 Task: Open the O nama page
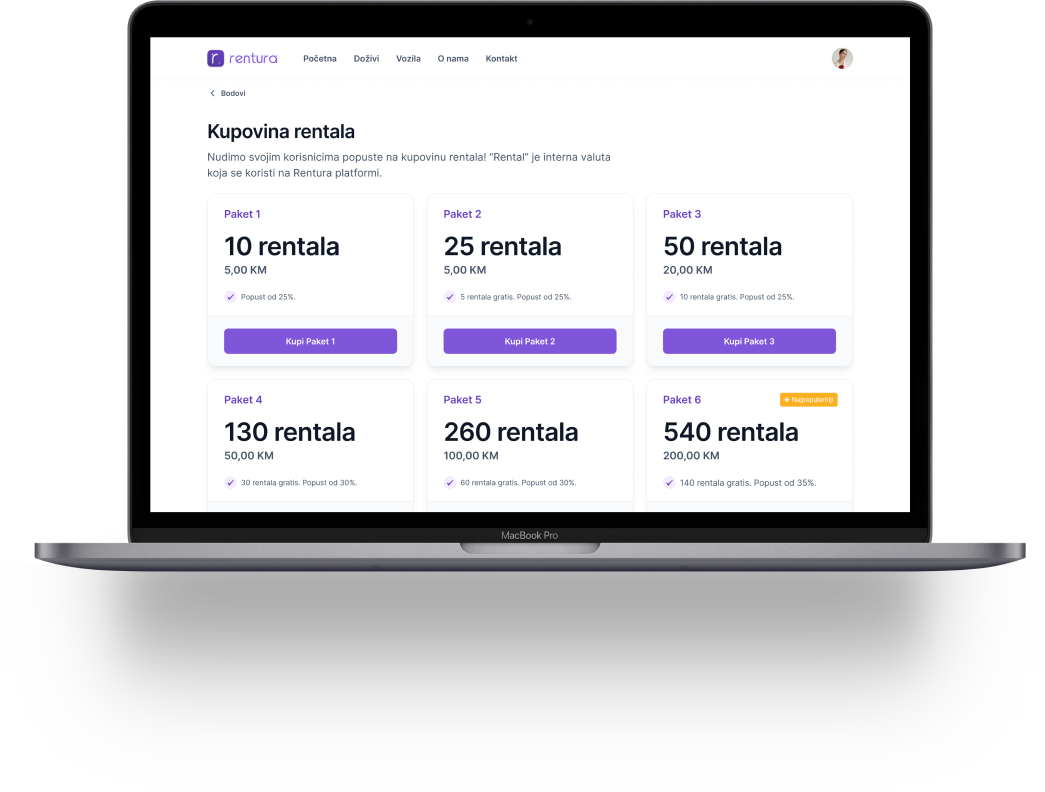(453, 59)
